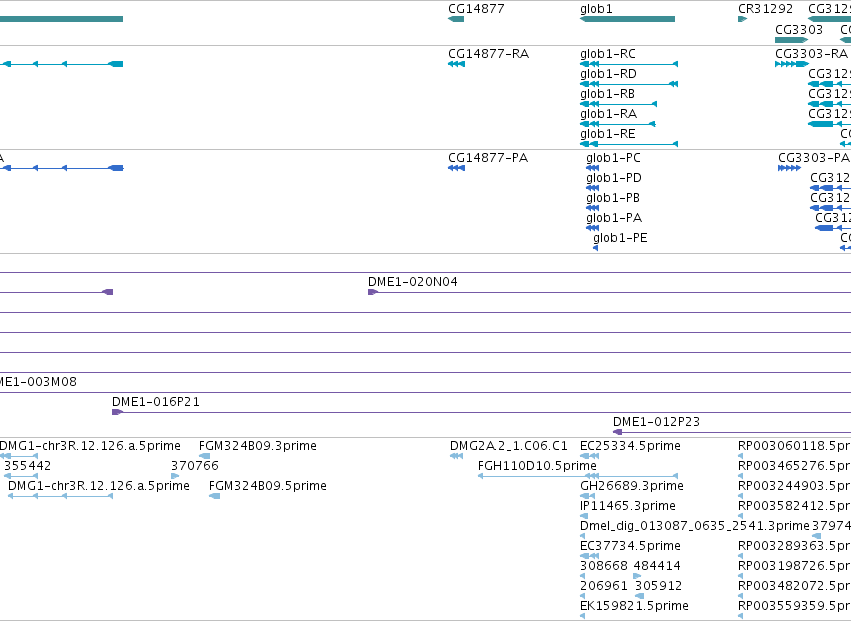This screenshot has width=851, height=621.
Task: Click the EC37734.5prime EST label
Action: pos(630,546)
